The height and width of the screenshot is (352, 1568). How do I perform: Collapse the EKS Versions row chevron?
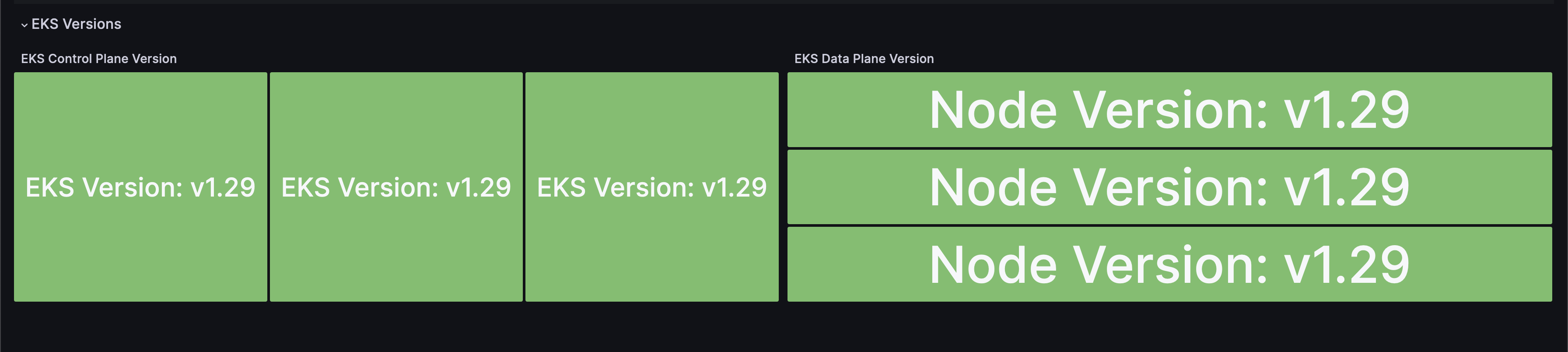24,25
